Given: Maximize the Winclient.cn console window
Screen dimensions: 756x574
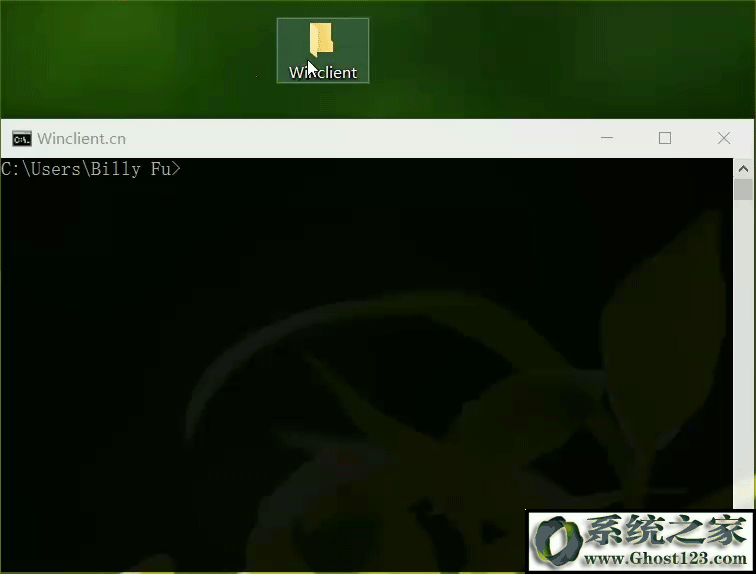Looking at the screenshot, I should 665,138.
